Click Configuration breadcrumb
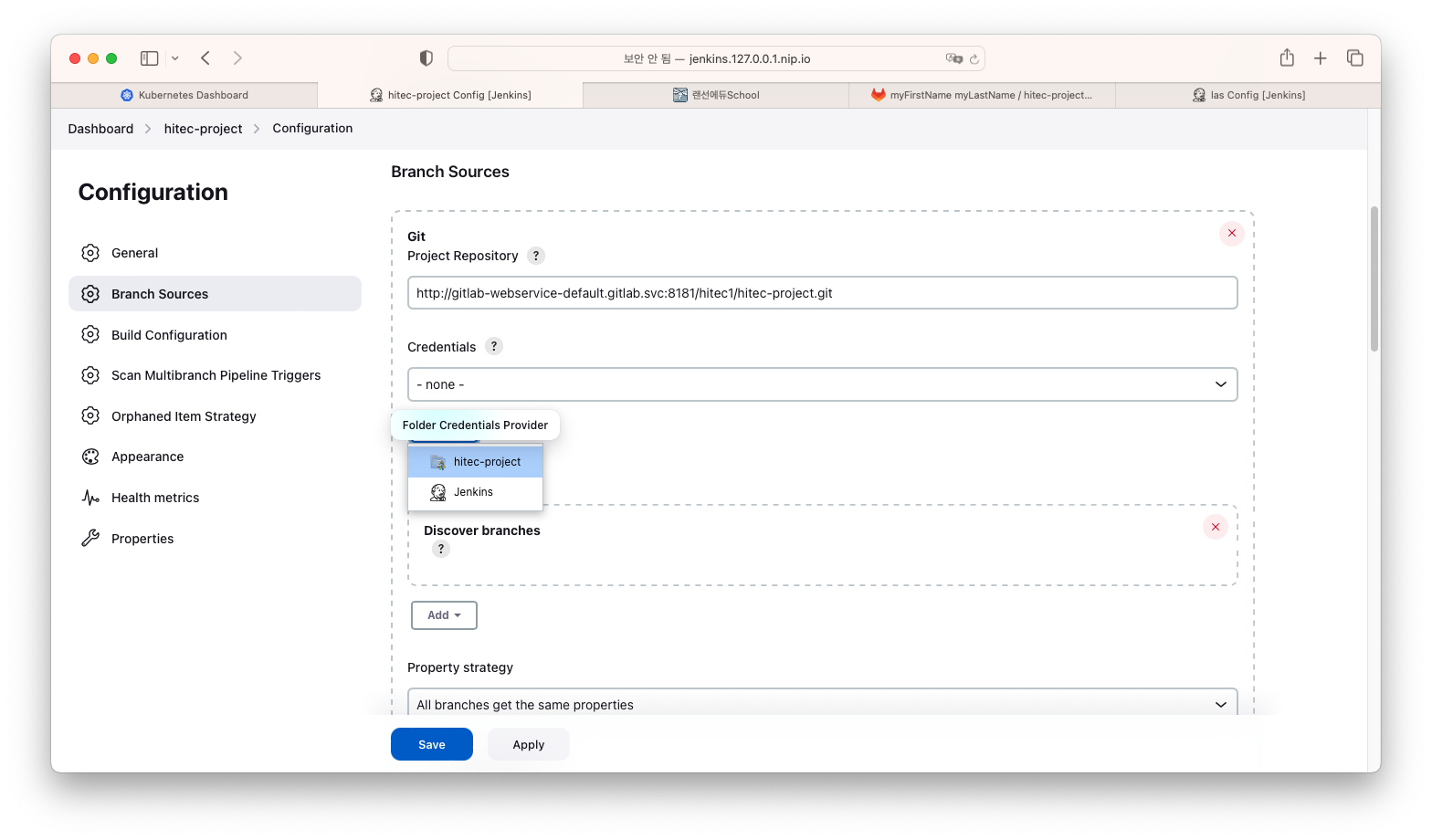This screenshot has width=1432, height=840. point(312,129)
